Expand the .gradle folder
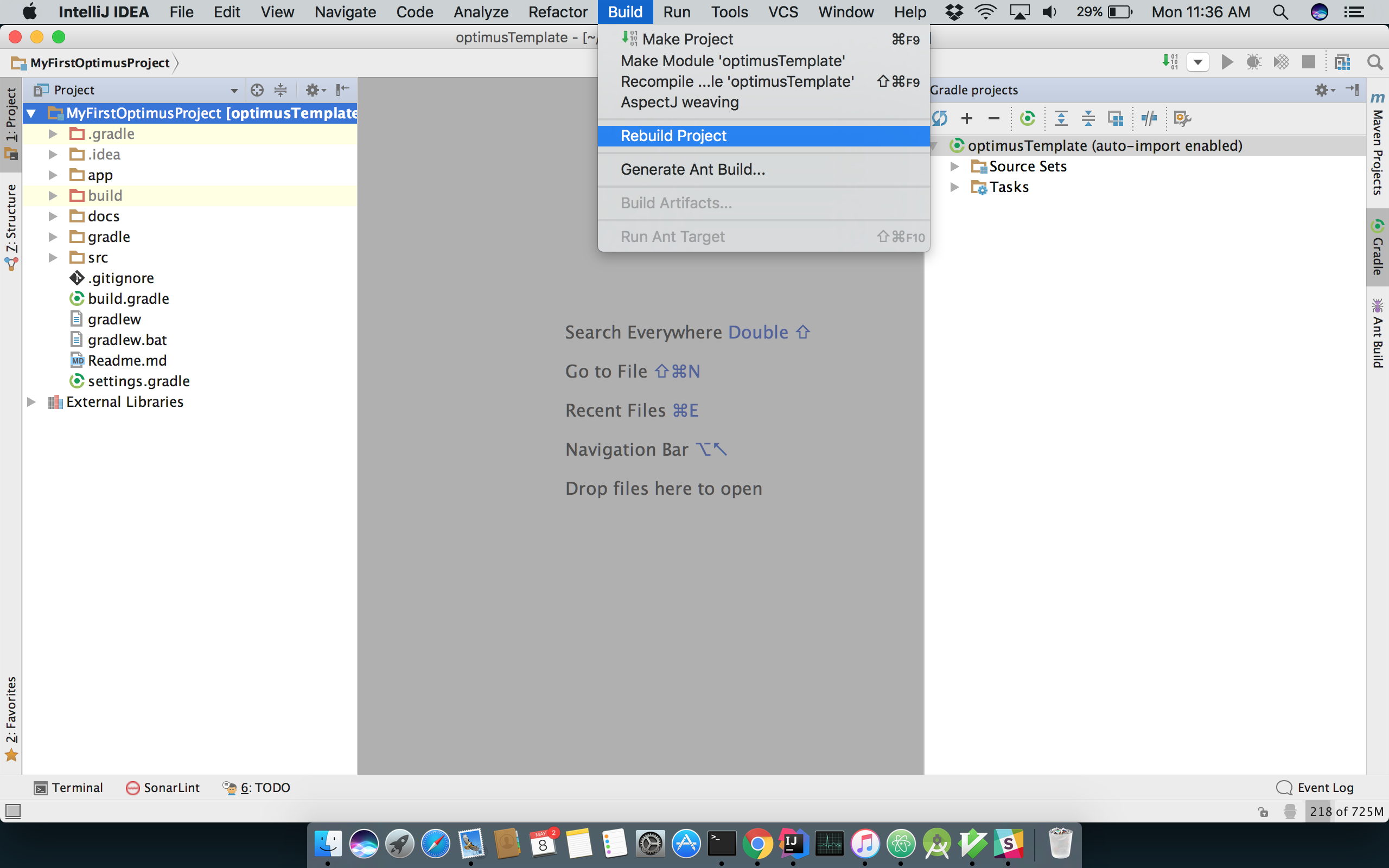Viewport: 1389px width, 868px height. coord(53,134)
